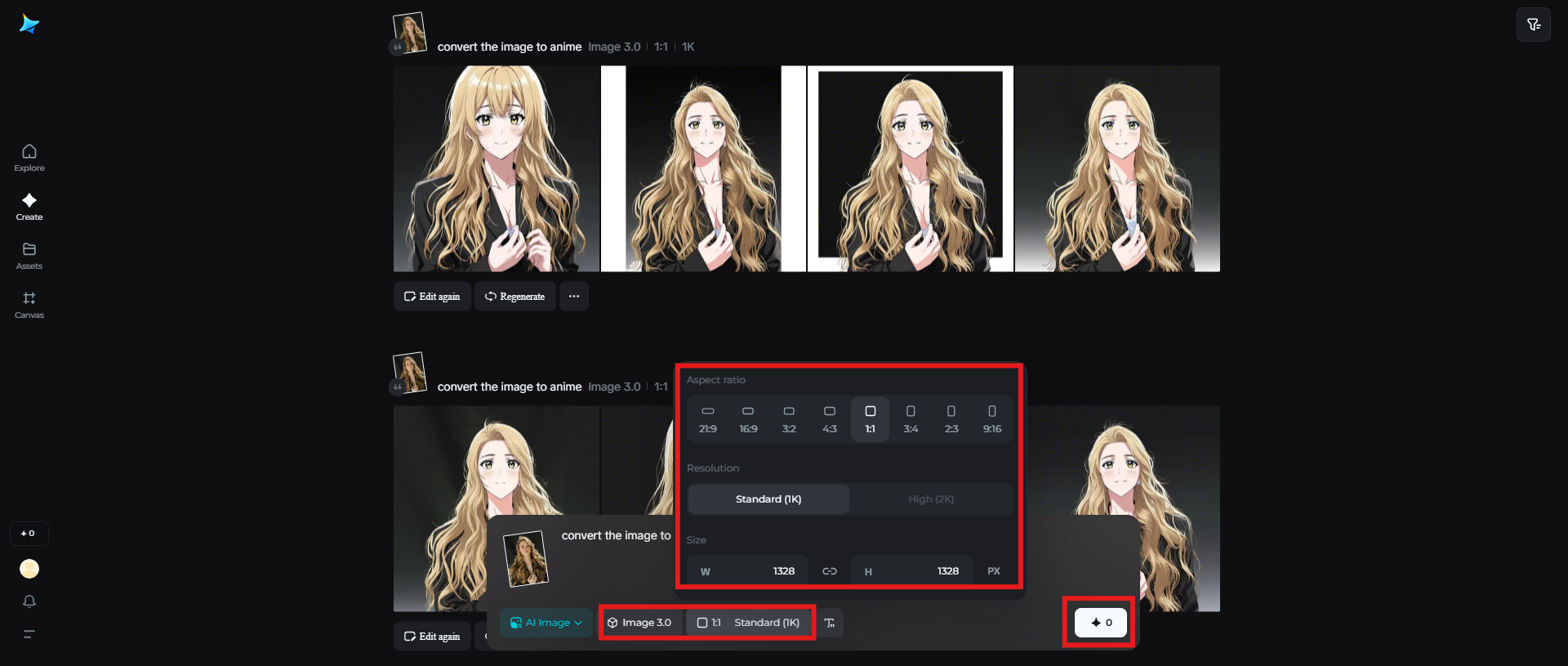Click the PX unit label
Image resolution: width=1568 pixels, height=666 pixels.
coord(994,571)
